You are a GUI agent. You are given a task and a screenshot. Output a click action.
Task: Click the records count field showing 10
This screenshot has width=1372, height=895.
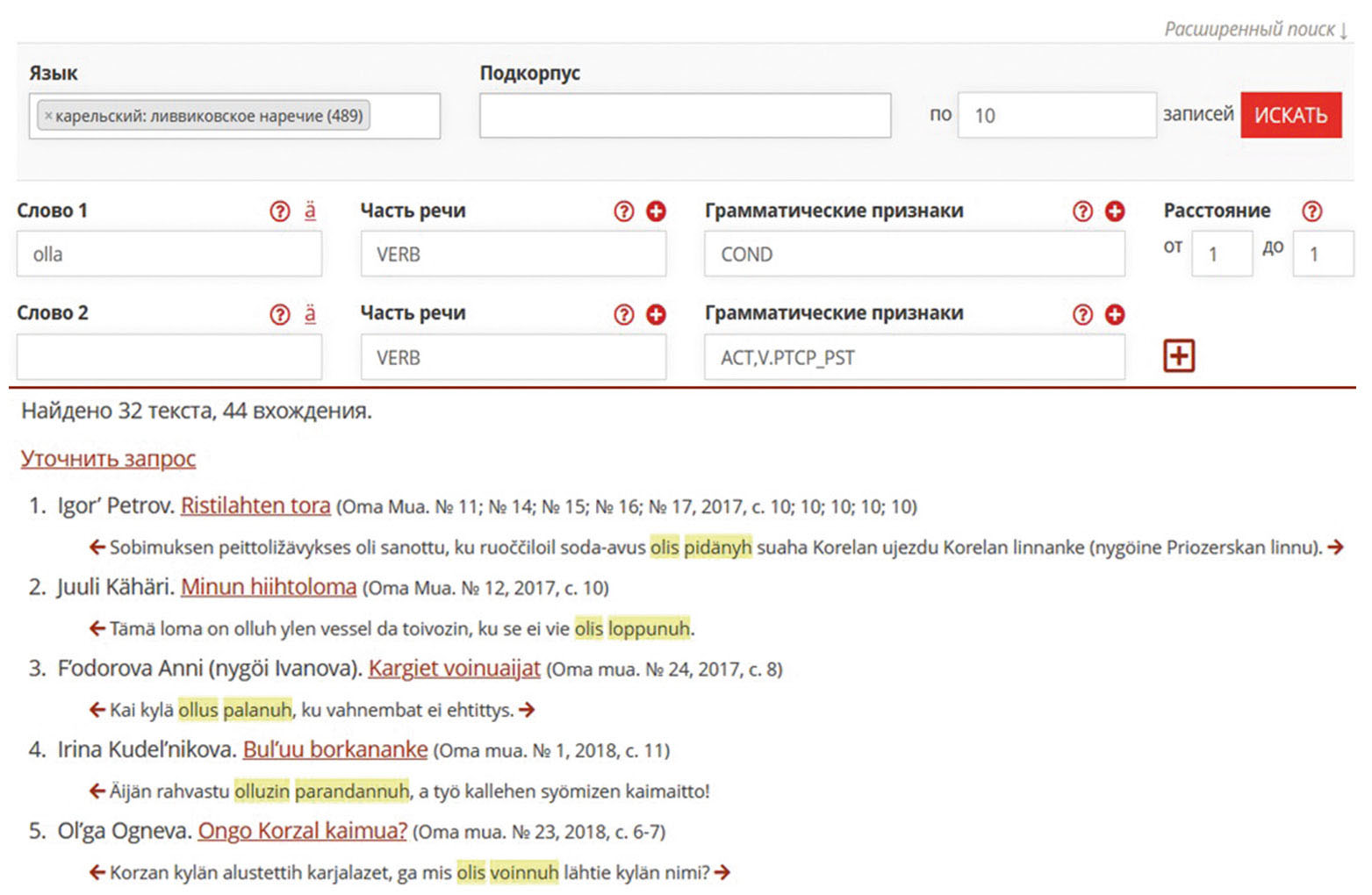(x=1056, y=116)
